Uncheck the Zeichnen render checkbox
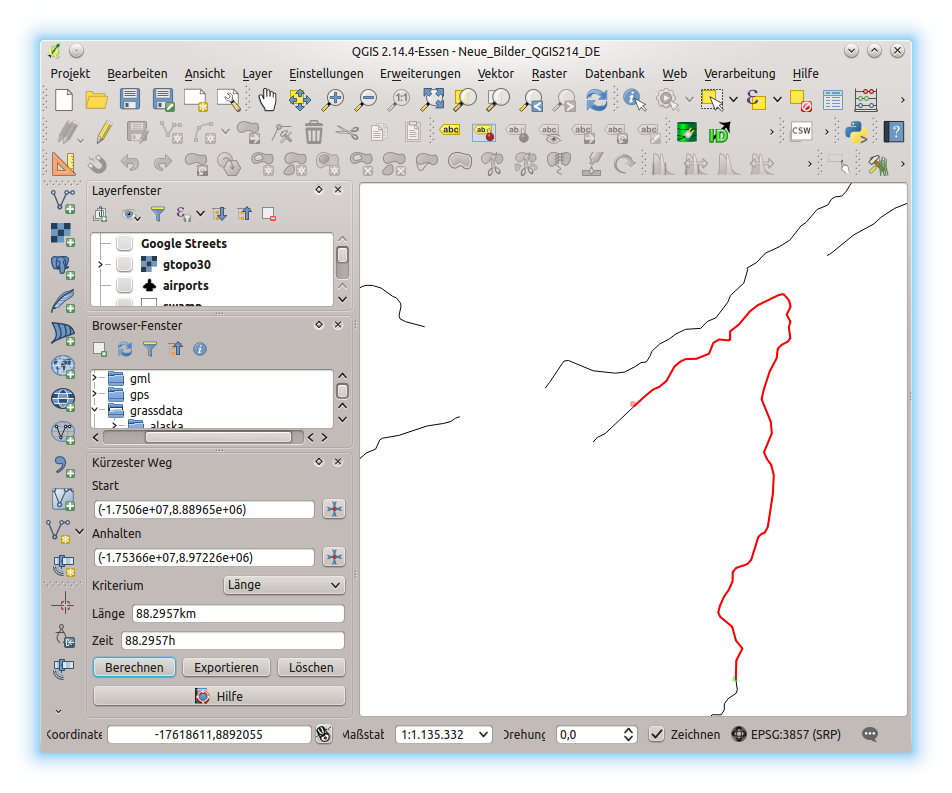952x793 pixels. pyautogui.click(x=656, y=734)
